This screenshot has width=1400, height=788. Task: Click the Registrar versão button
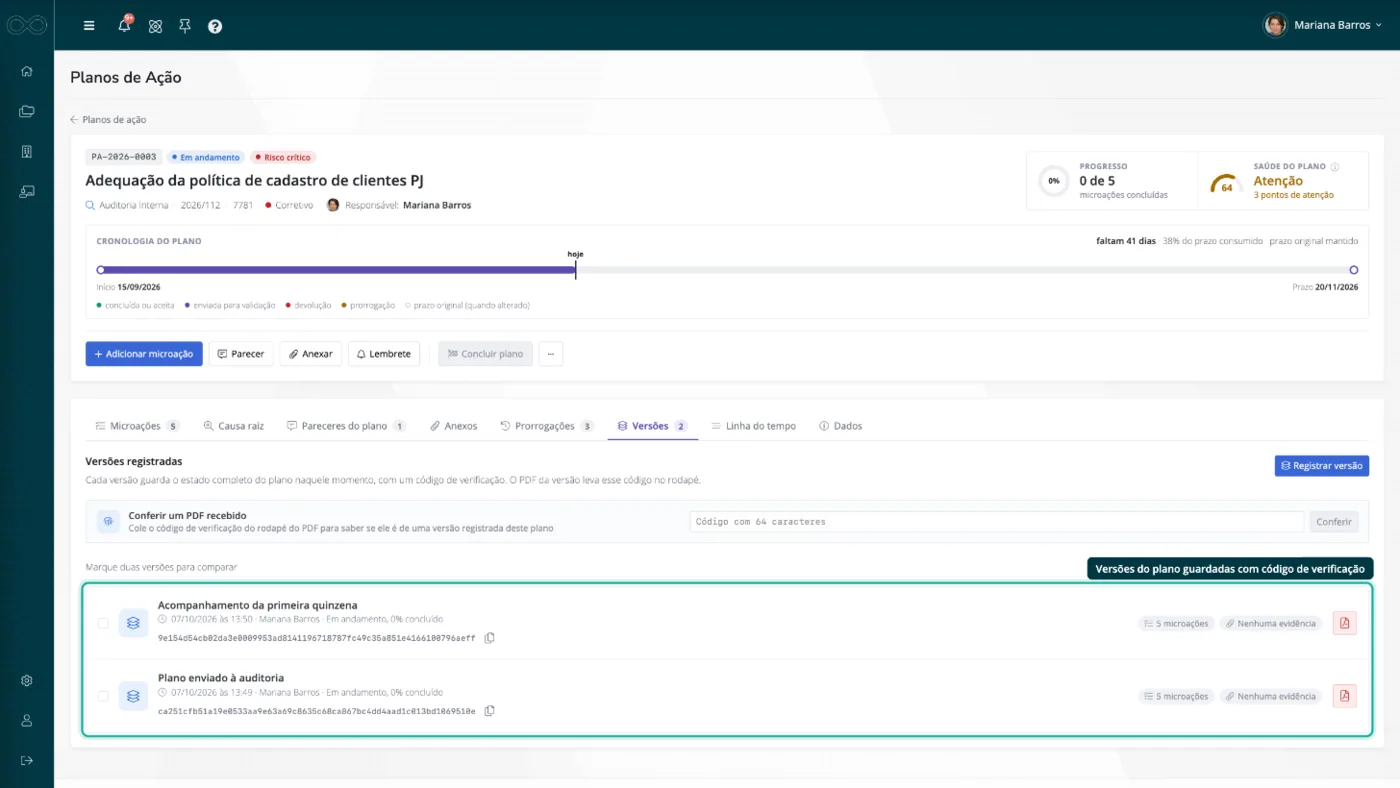tap(1321, 466)
